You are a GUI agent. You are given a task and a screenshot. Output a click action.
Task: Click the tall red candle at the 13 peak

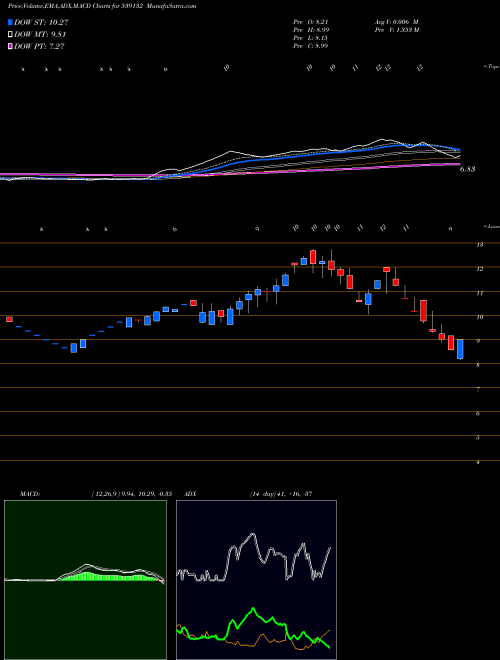(x=313, y=257)
